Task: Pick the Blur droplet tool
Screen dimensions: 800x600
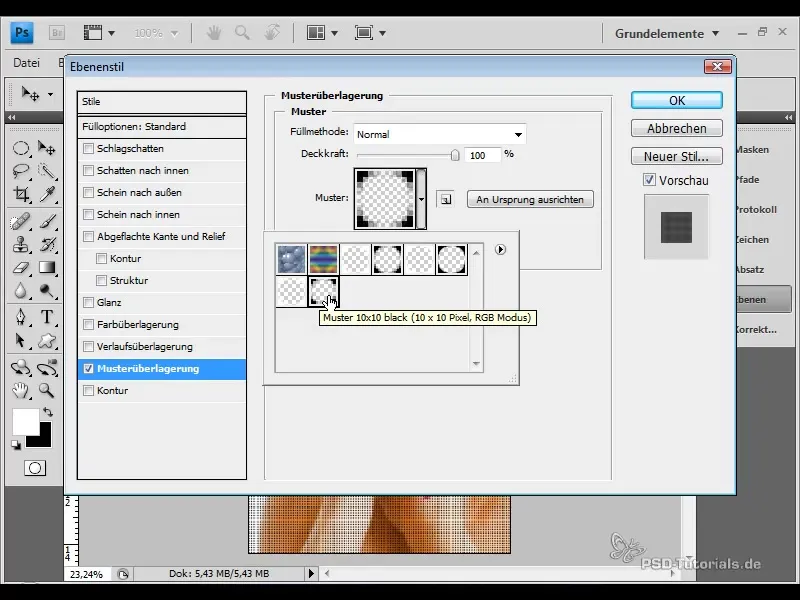Action: click(21, 290)
